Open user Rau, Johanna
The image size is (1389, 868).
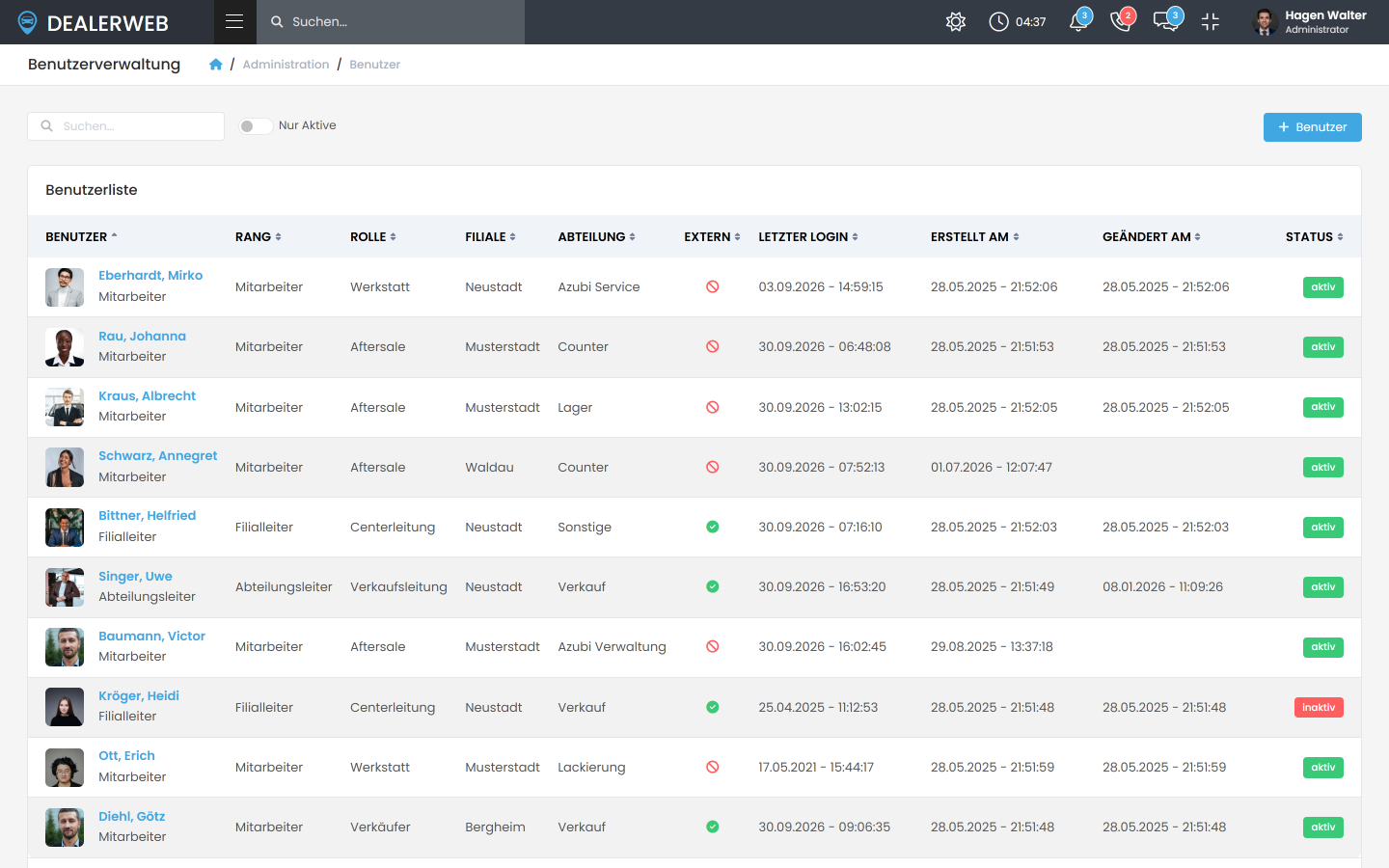[142, 337]
